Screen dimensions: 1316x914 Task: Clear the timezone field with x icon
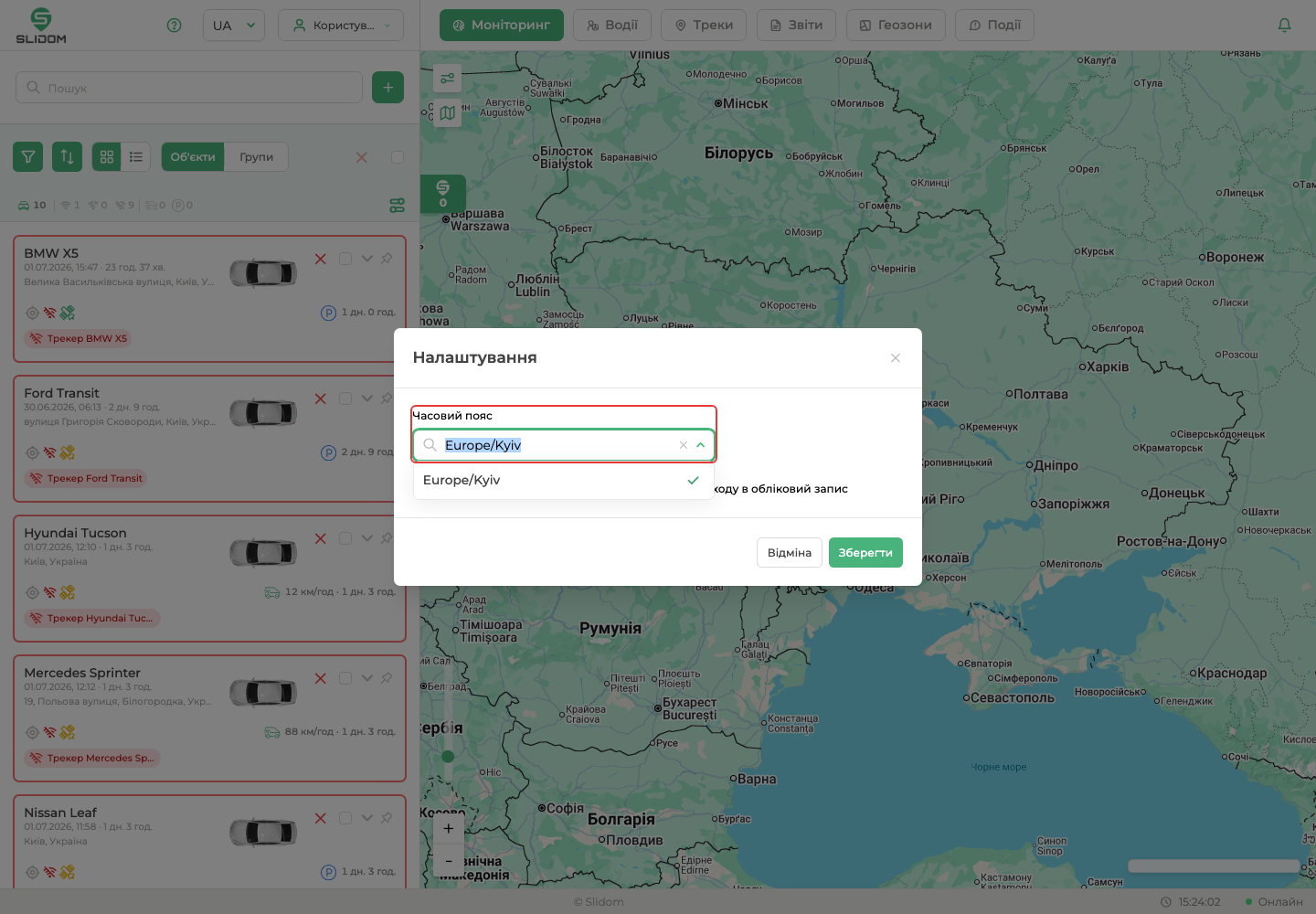click(684, 445)
